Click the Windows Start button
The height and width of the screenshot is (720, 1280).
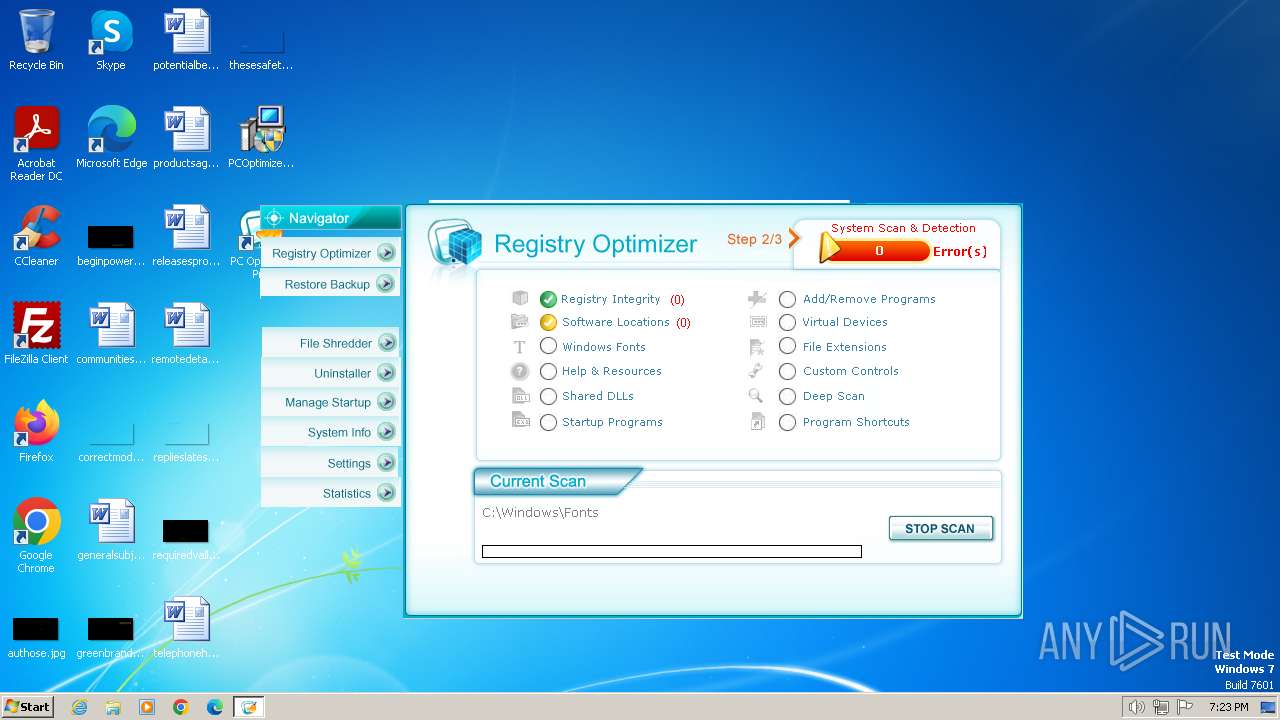click(x=27, y=706)
